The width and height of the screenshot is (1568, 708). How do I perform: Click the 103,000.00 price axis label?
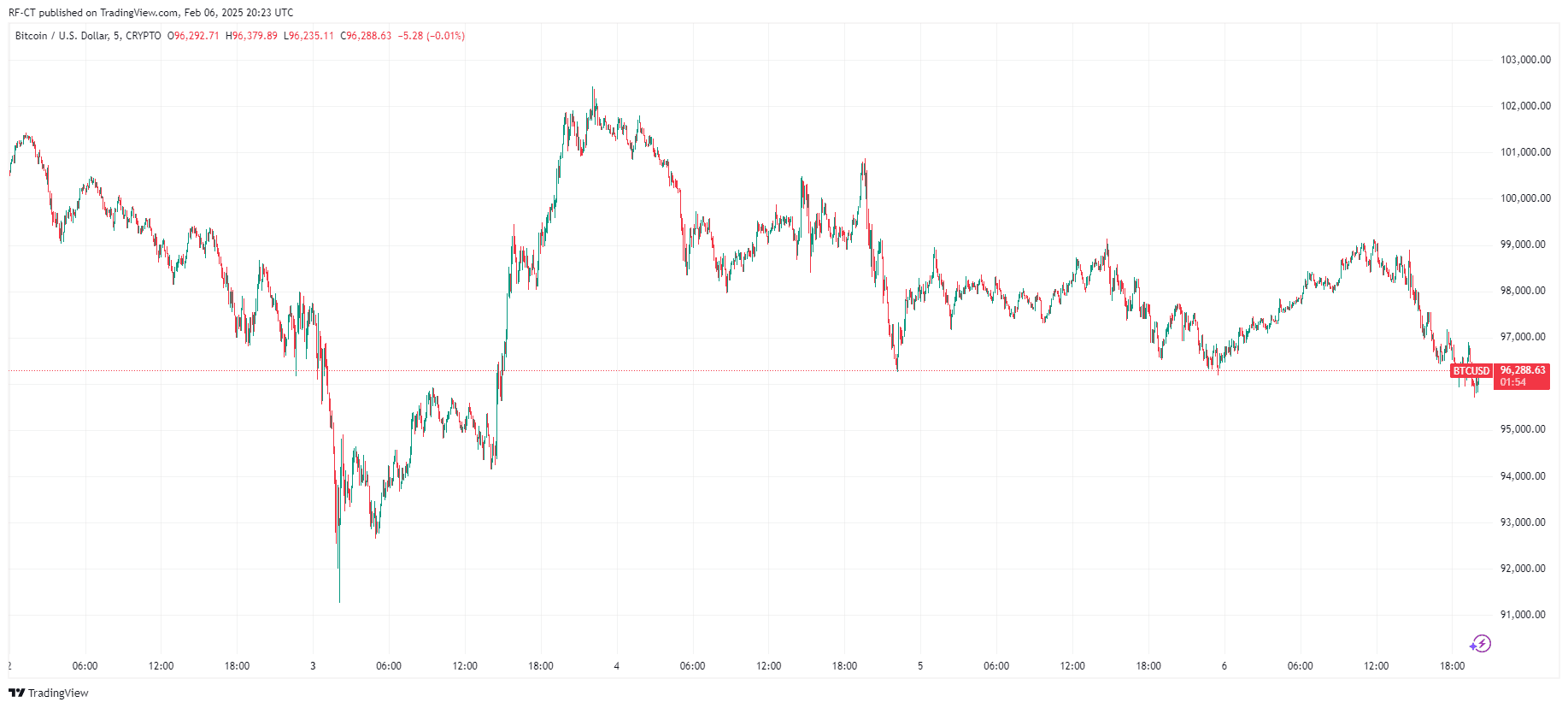point(1525,60)
